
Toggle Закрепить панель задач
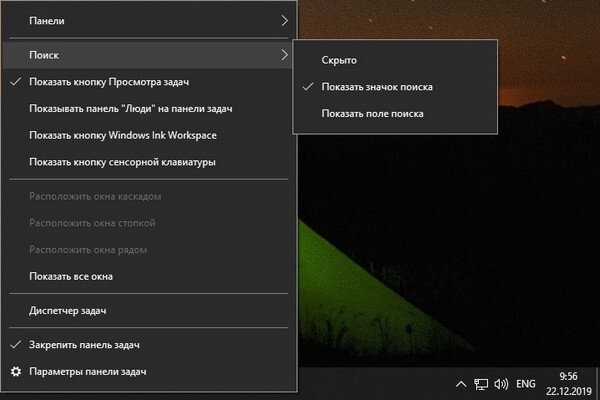point(149,345)
